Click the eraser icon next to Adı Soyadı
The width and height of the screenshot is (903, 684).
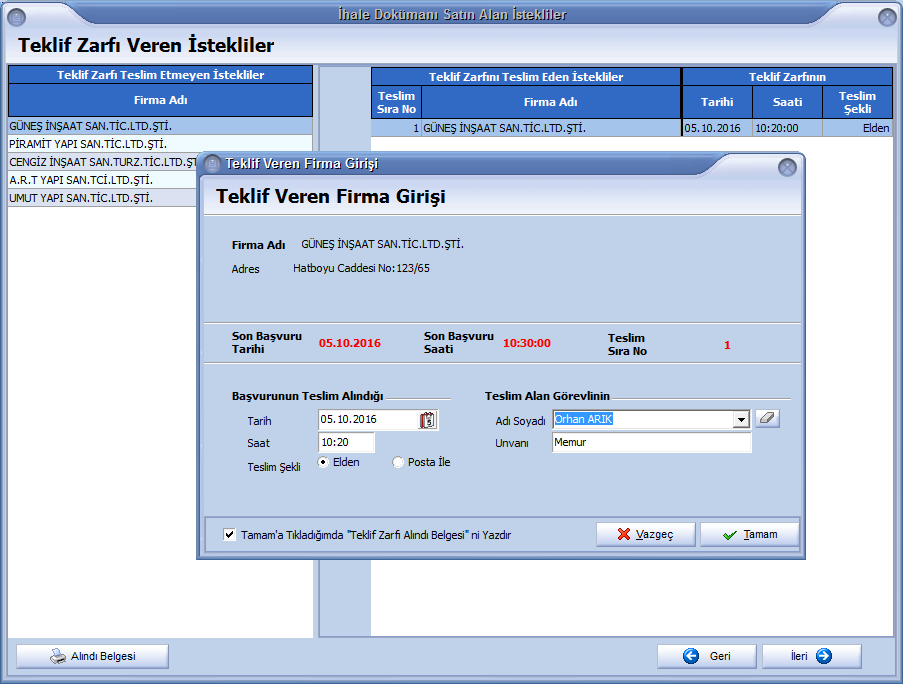point(766,419)
